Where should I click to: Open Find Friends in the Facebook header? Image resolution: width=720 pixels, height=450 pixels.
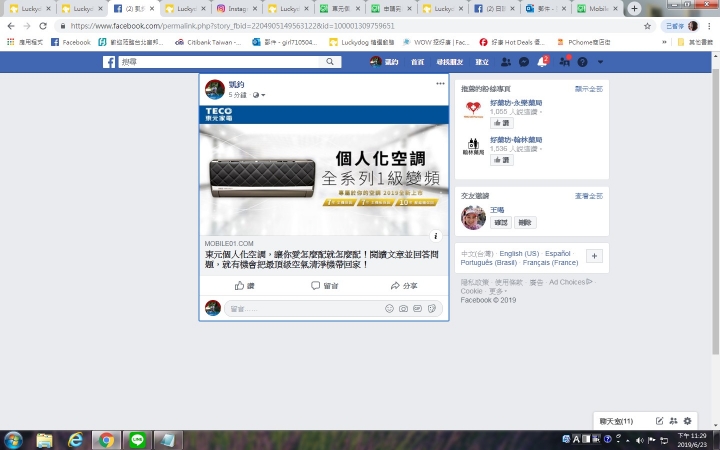click(x=450, y=62)
